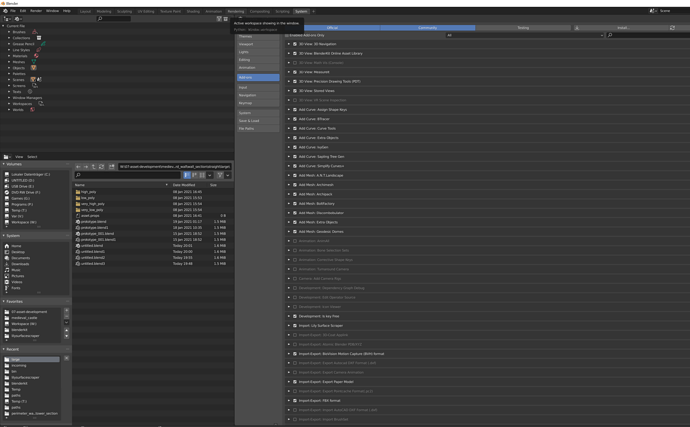This screenshot has height=427, width=690.
Task: Click the Grease Pencil icon in outliner
Action: pos(43,44)
